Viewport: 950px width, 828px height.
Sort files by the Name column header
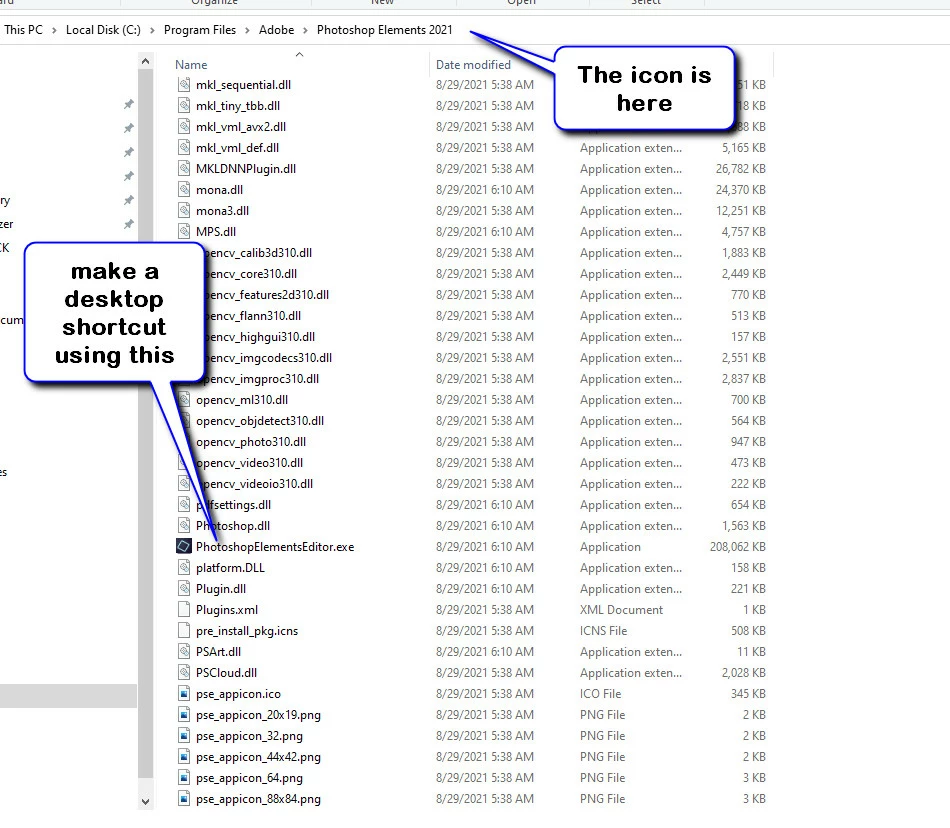tap(191, 65)
